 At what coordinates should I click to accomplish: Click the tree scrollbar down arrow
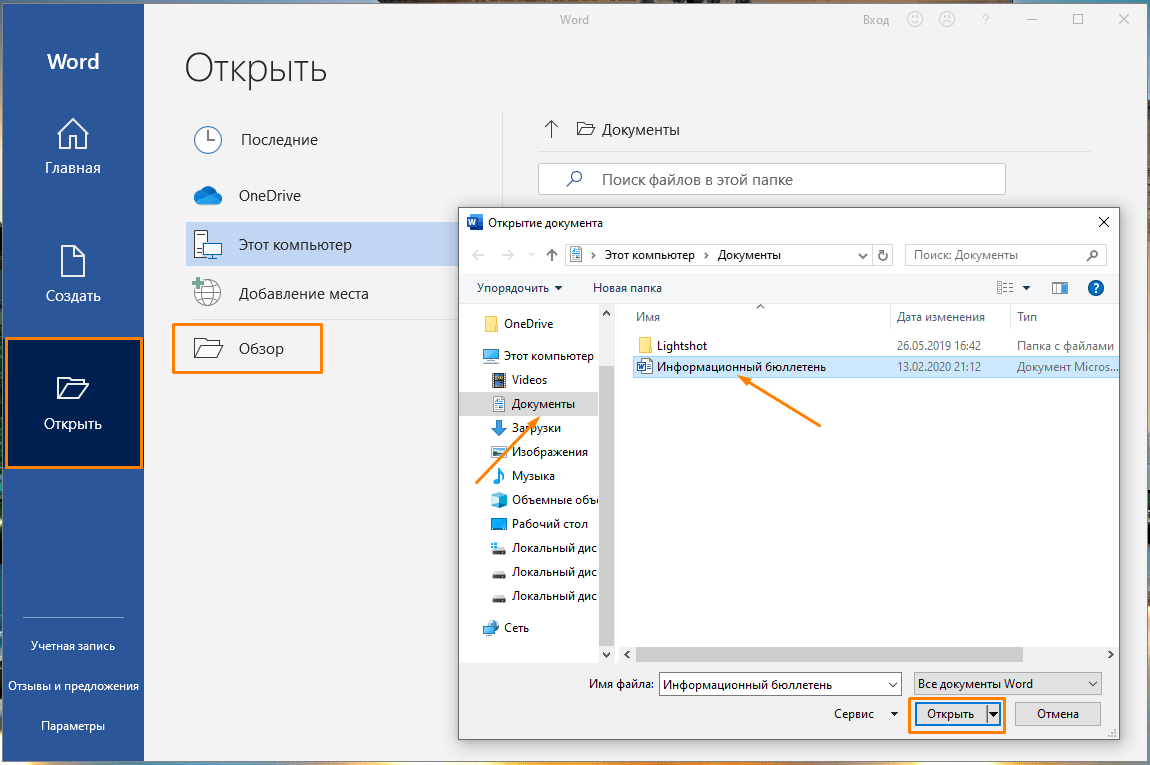point(607,654)
